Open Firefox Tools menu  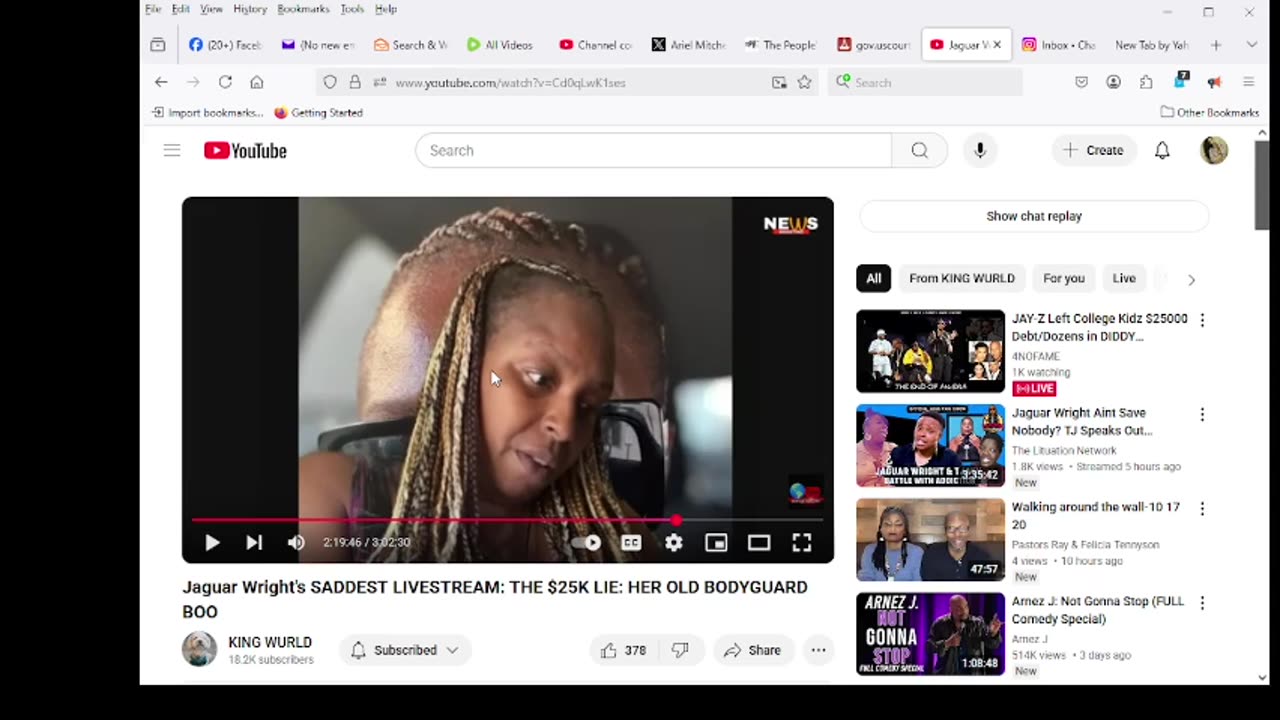[352, 9]
